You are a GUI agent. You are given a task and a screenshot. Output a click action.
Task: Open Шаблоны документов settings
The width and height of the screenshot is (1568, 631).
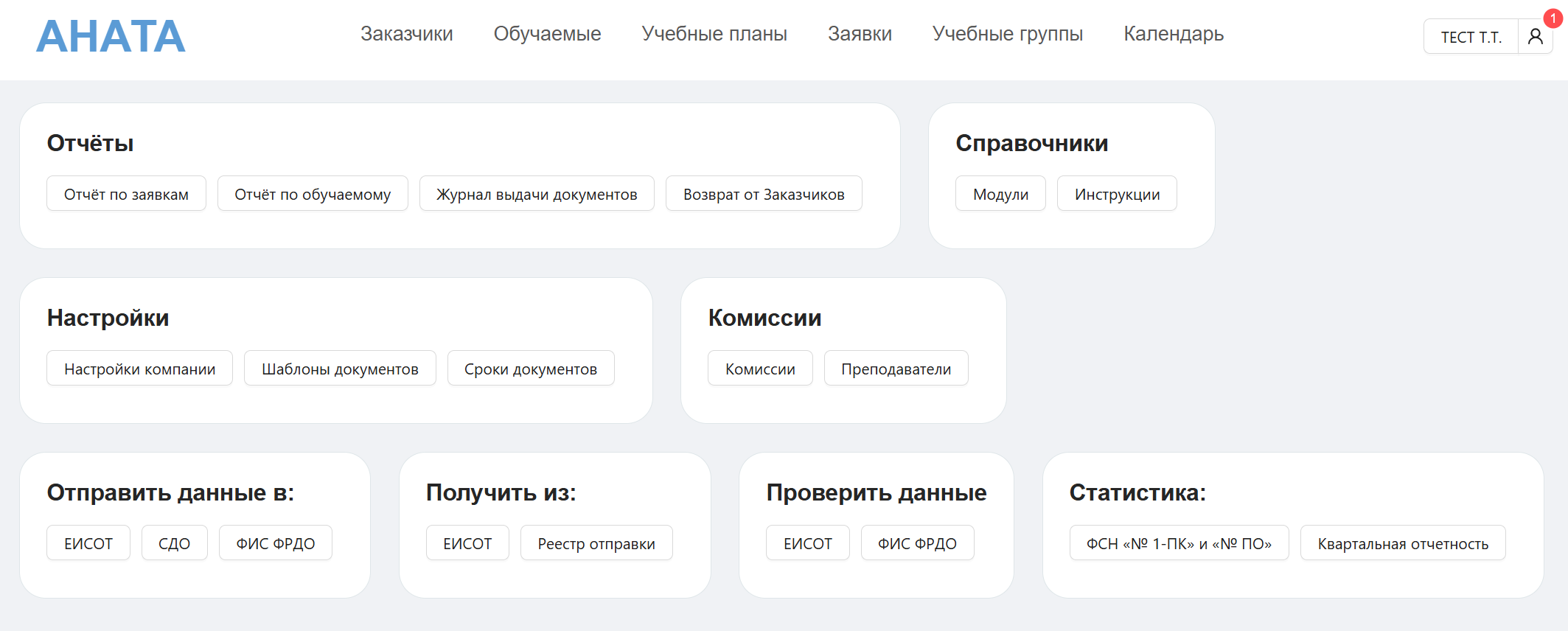tap(340, 369)
